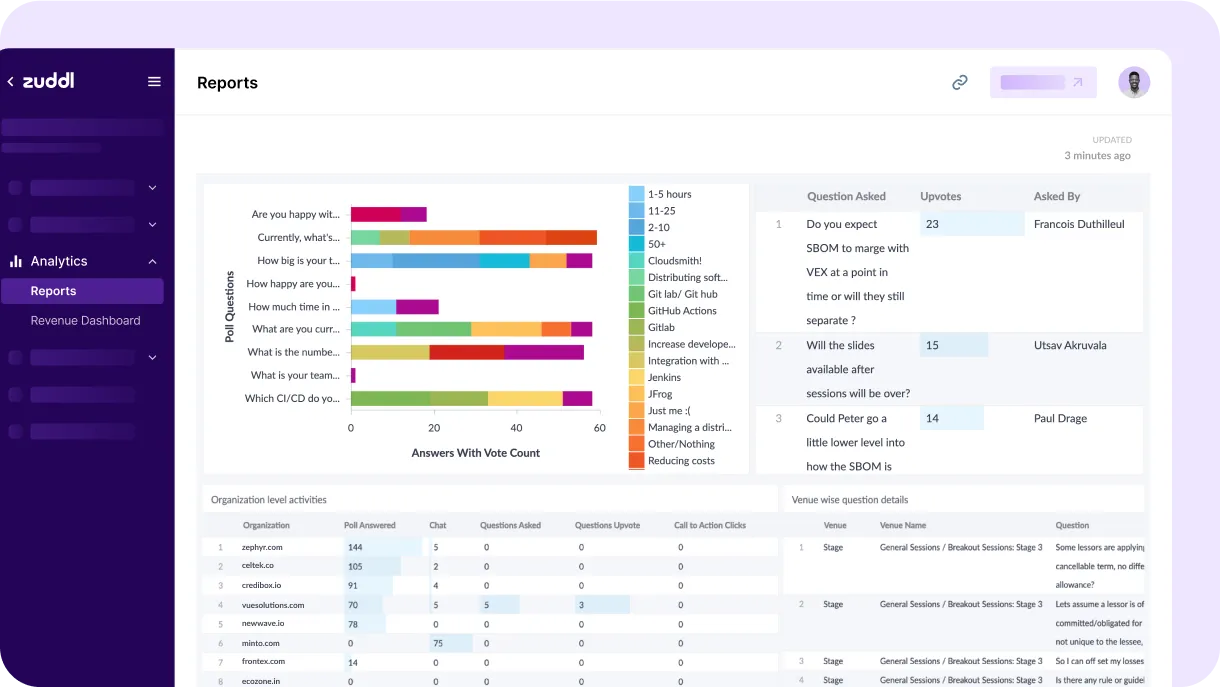Click the Analytics bar chart icon
1220x687 pixels.
[16, 261]
